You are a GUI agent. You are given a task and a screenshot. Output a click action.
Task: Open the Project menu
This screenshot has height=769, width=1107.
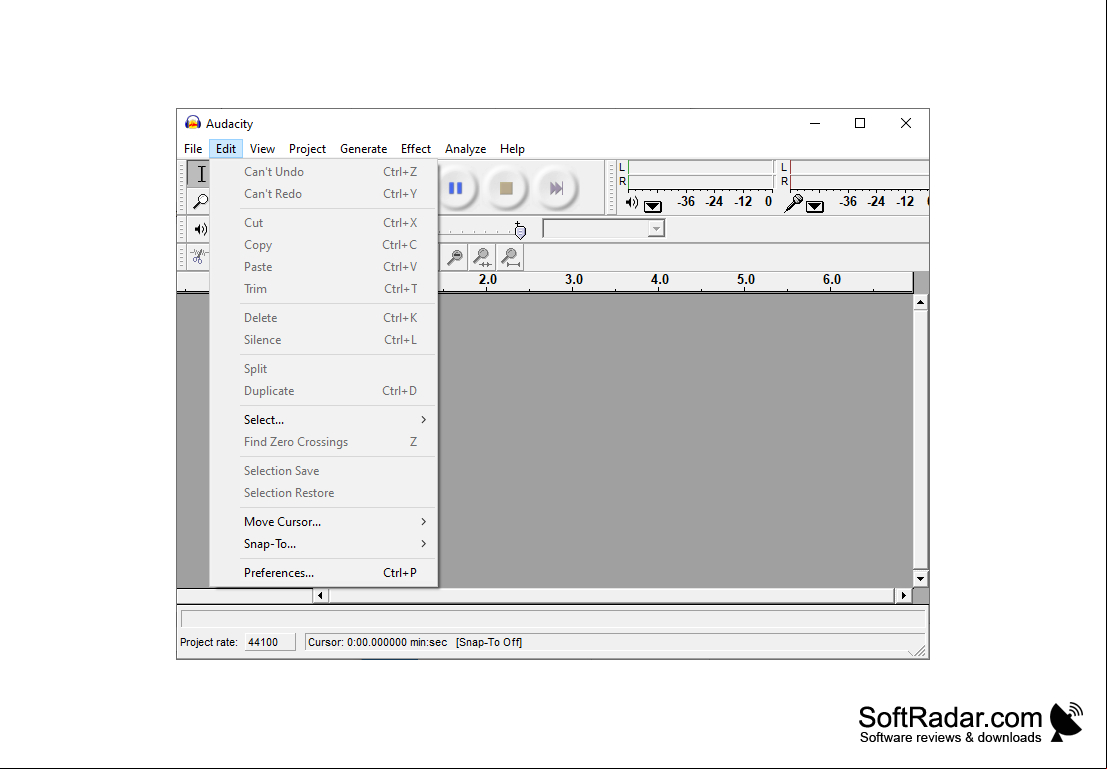click(x=307, y=148)
